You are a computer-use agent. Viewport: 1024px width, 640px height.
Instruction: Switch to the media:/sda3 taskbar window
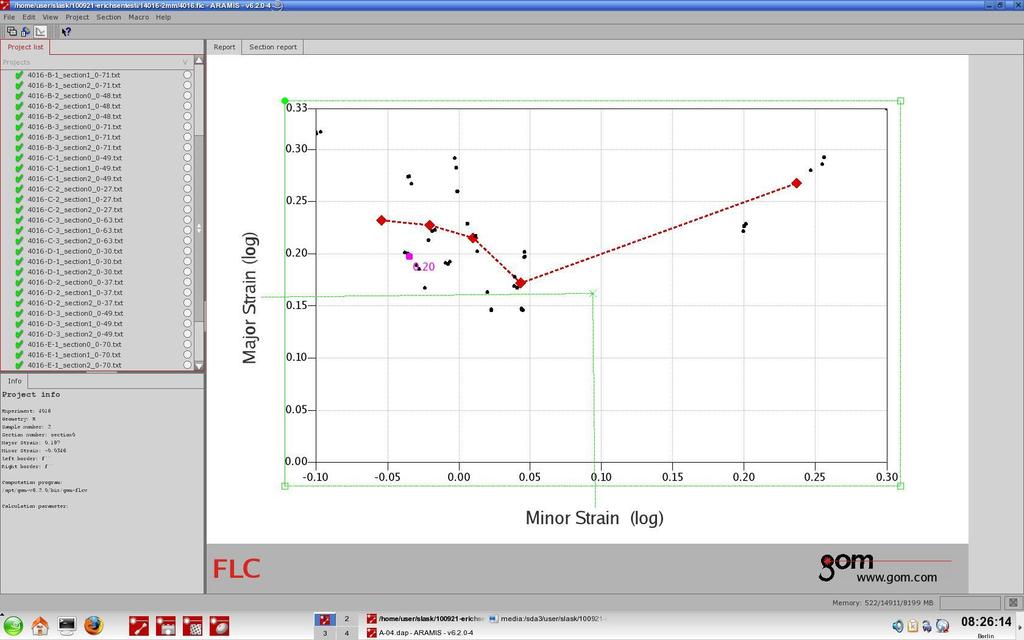click(549, 618)
